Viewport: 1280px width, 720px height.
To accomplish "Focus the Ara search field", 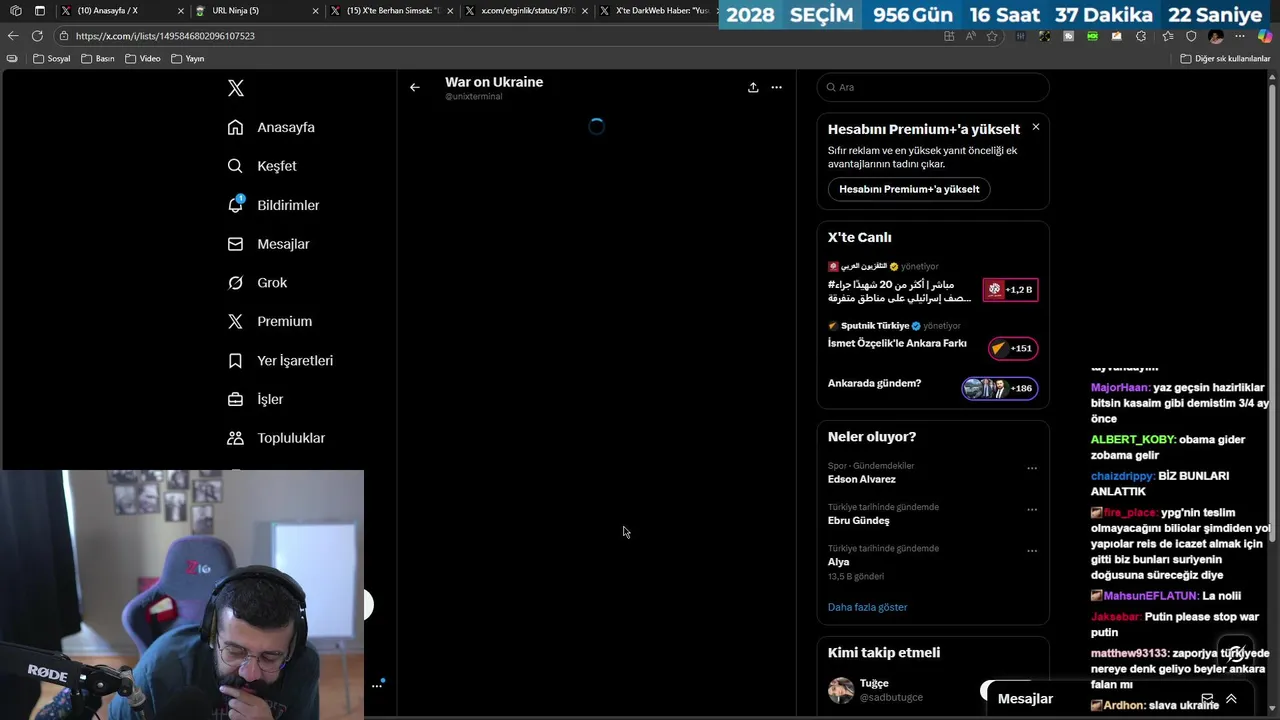I will click(x=933, y=87).
